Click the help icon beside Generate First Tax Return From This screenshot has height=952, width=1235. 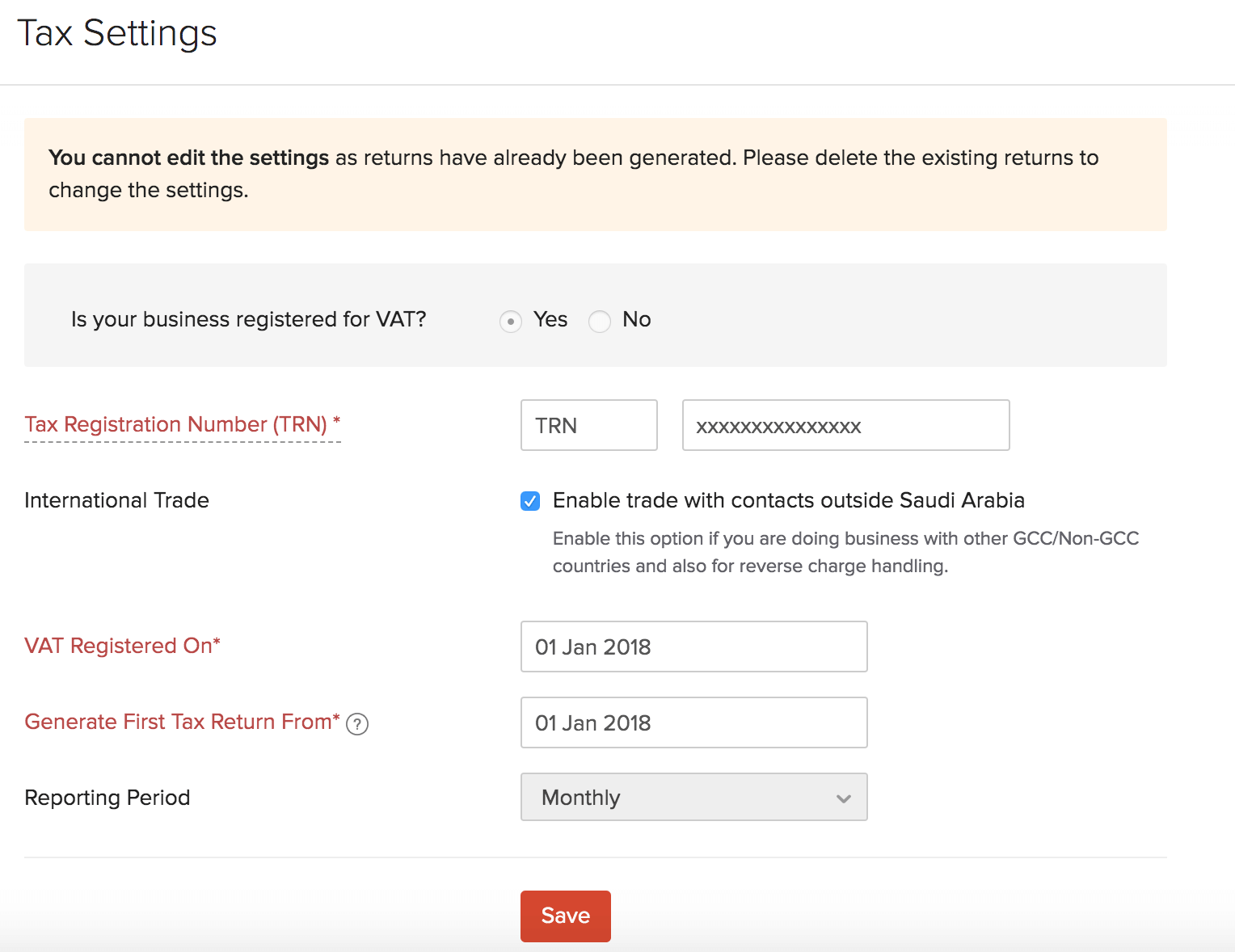(357, 724)
